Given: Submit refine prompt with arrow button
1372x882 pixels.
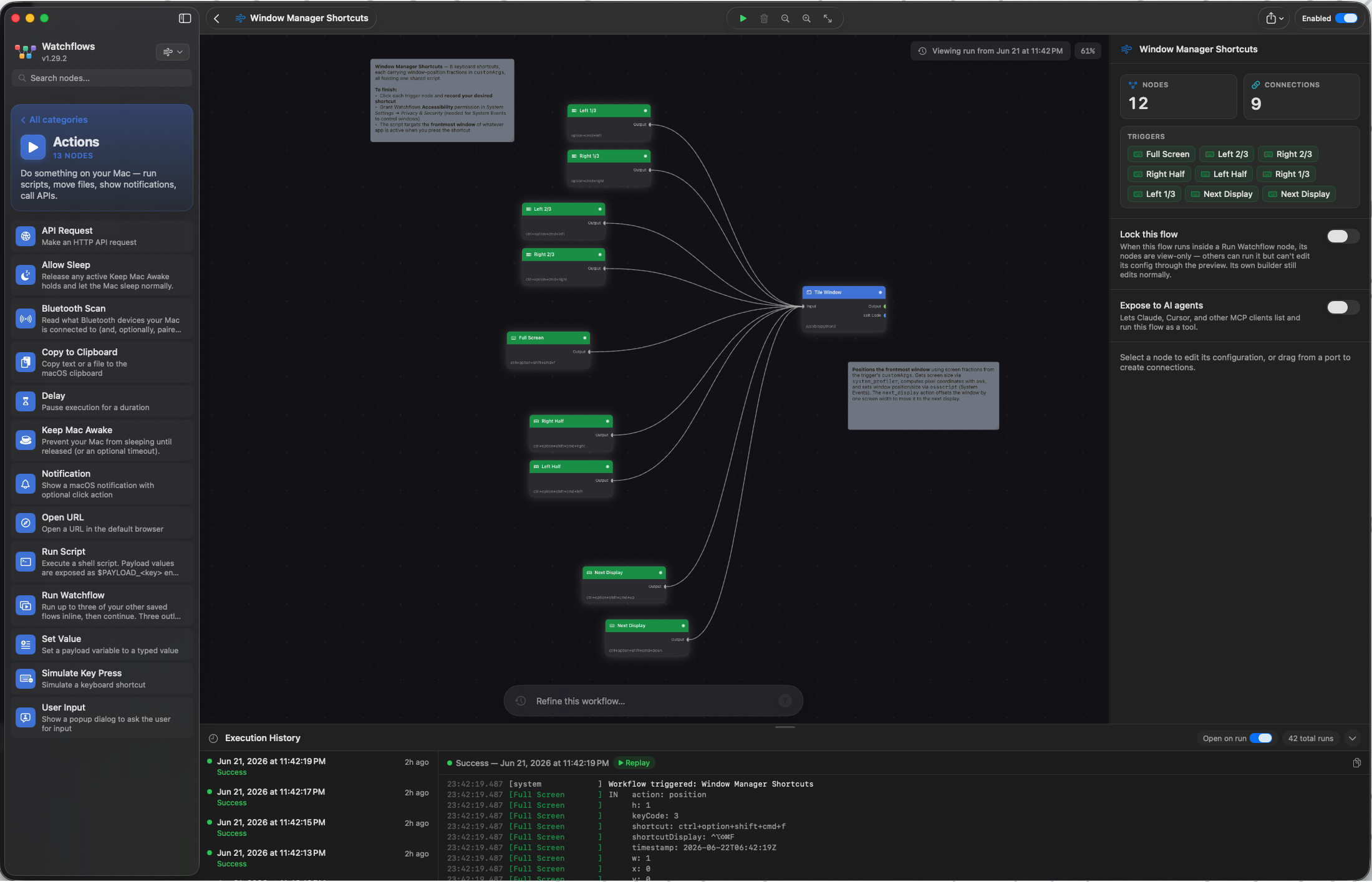Looking at the screenshot, I should (785, 701).
